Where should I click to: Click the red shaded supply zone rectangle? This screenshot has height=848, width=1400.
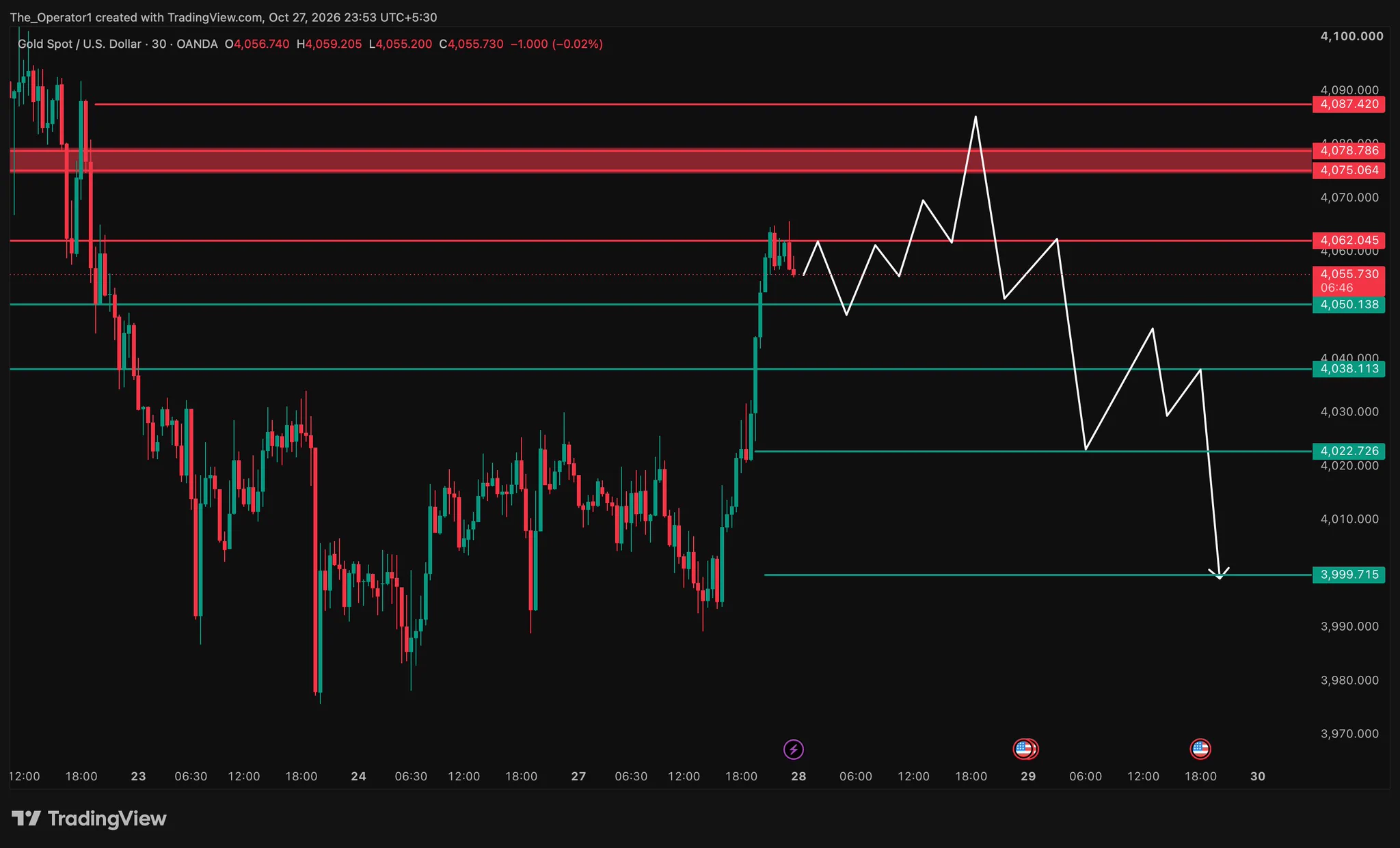coord(660,161)
